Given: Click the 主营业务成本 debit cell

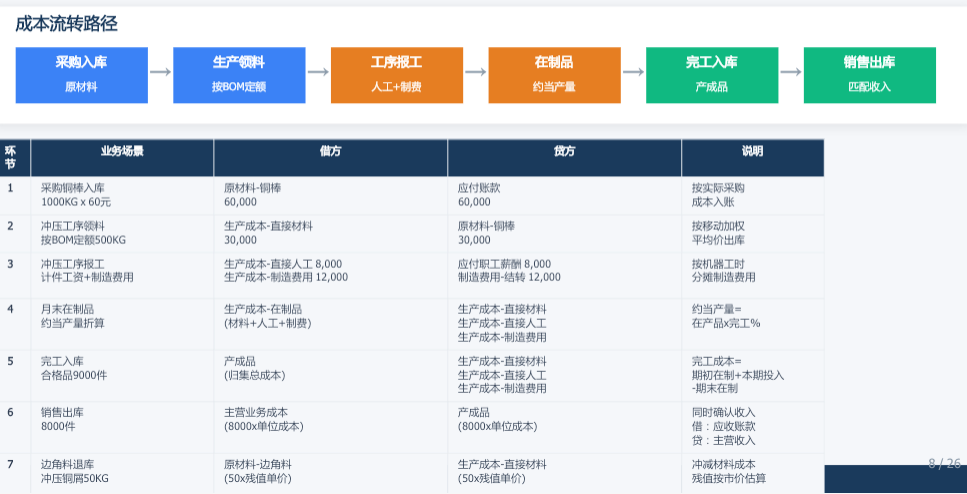Looking at the screenshot, I should [x=331, y=427].
